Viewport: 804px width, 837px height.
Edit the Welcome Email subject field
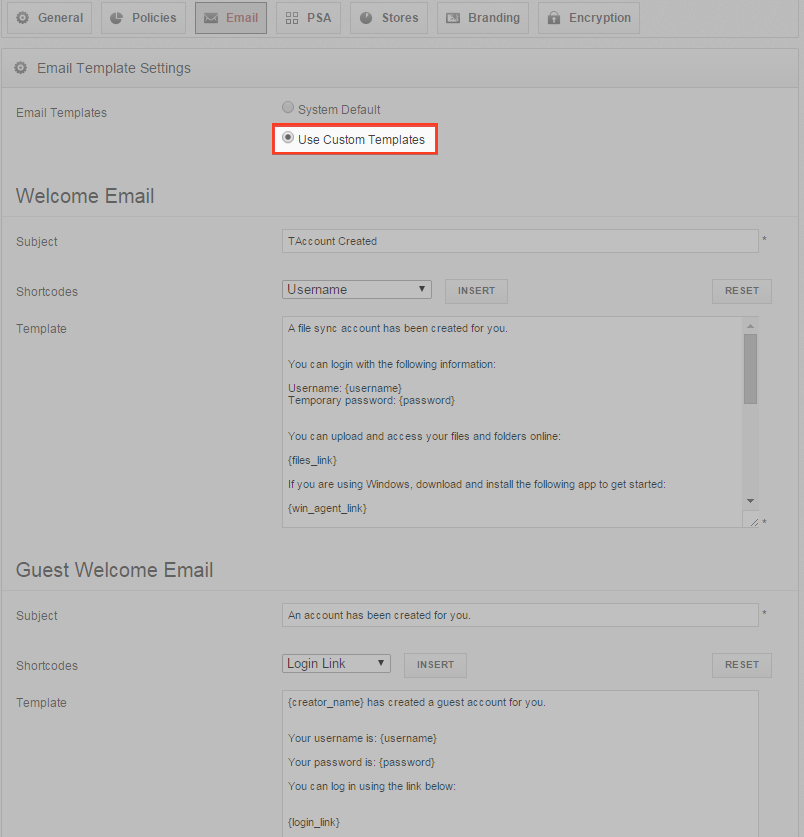[x=520, y=241]
